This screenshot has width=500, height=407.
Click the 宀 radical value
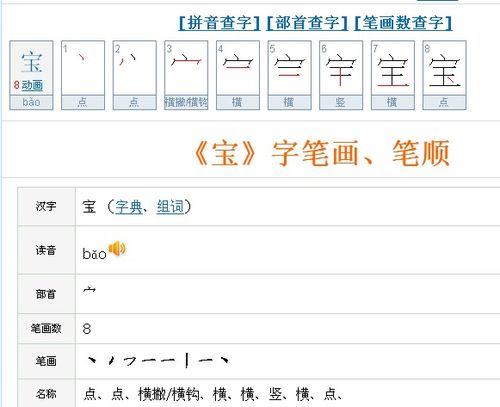click(89, 290)
